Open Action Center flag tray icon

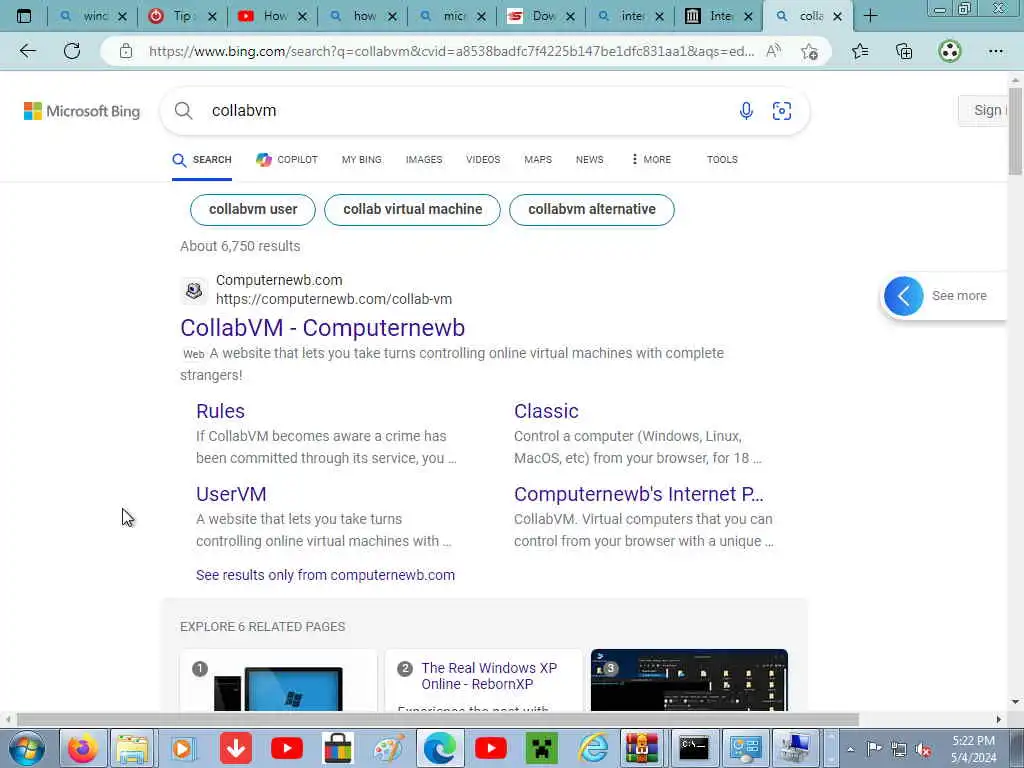coord(874,748)
